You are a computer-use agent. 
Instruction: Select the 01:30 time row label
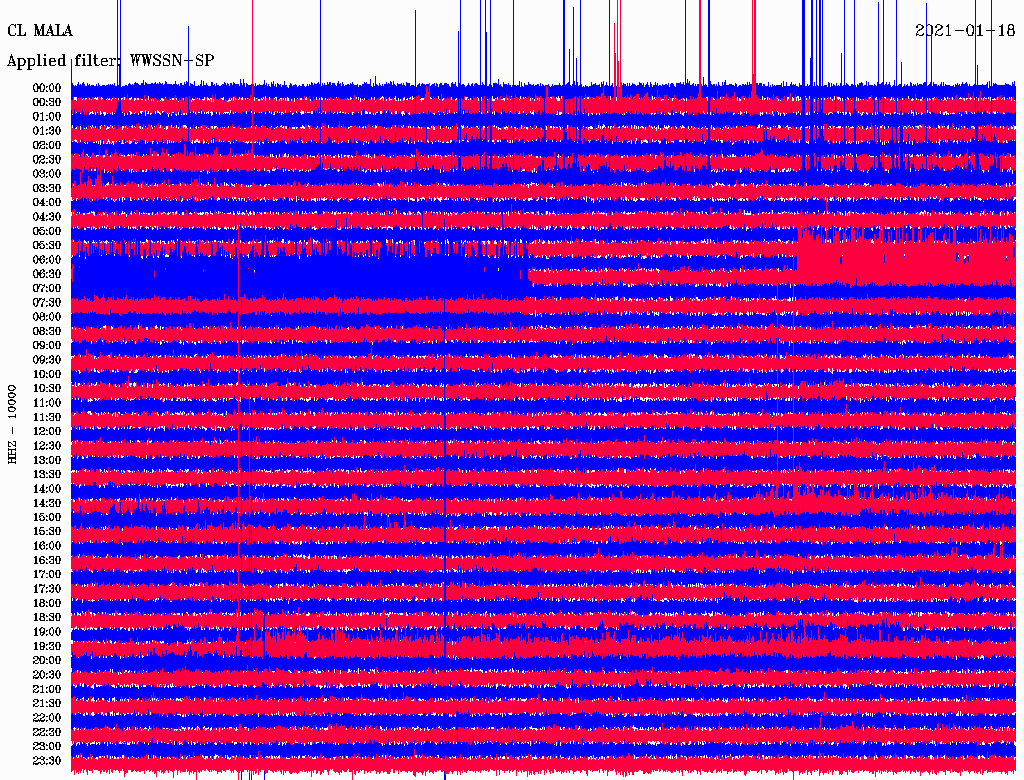(x=47, y=131)
